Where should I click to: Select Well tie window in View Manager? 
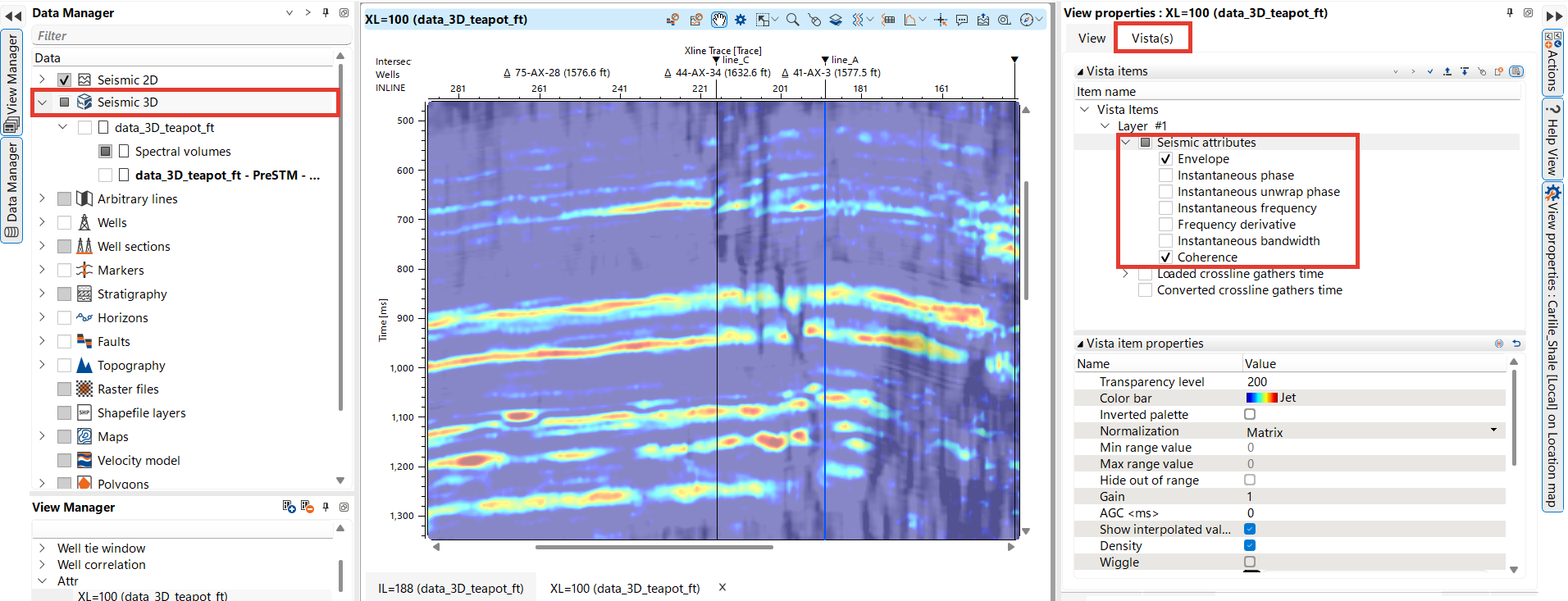tap(101, 548)
